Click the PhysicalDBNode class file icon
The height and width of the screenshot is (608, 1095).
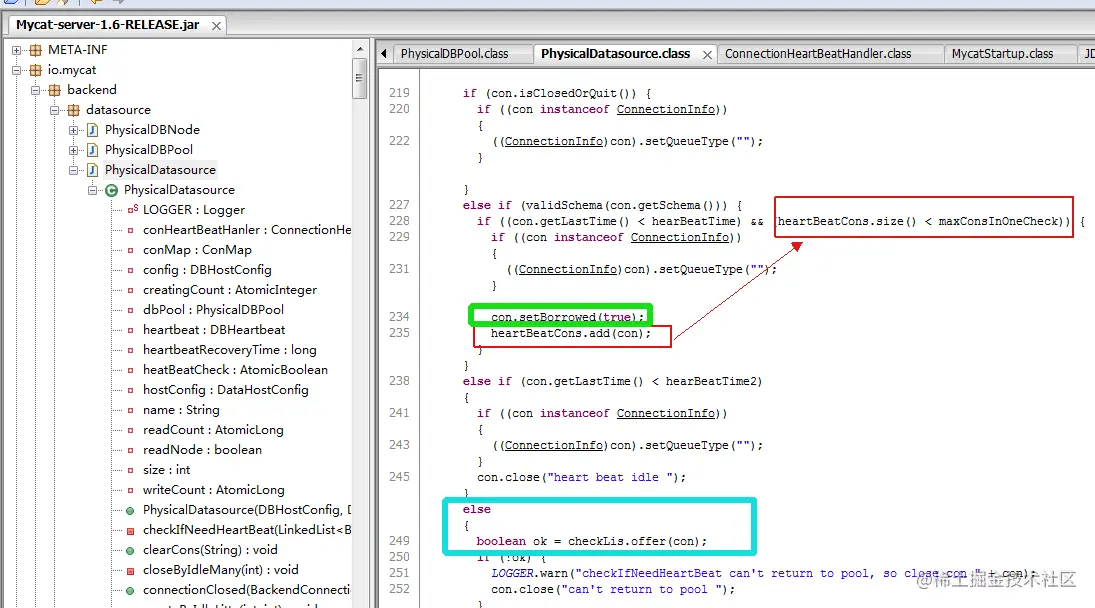[92, 131]
